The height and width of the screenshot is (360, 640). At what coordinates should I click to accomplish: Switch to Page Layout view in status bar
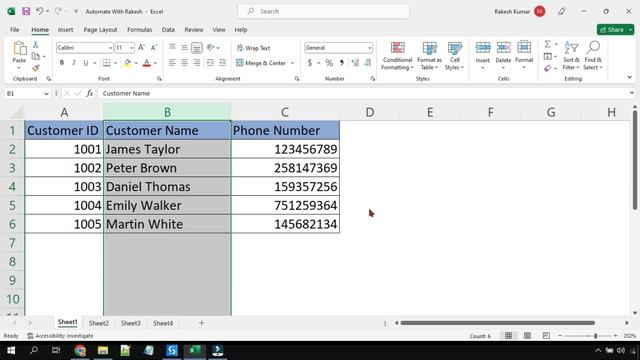(x=527, y=336)
